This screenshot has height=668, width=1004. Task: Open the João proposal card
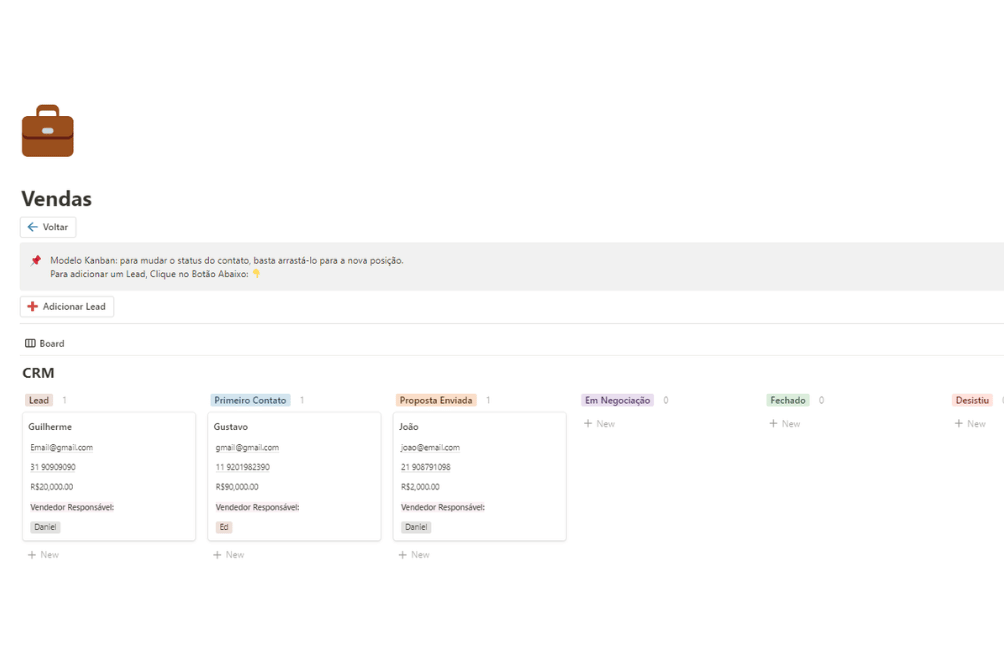(409, 427)
